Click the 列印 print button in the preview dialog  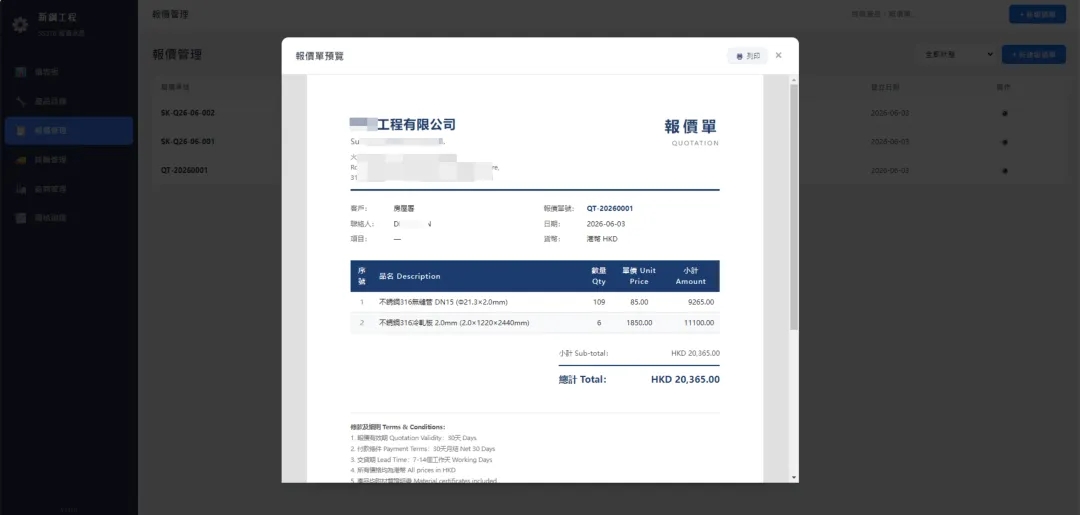747,56
